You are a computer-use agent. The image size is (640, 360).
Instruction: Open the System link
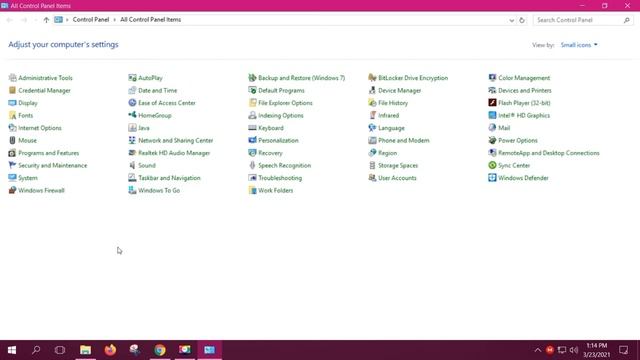28,178
